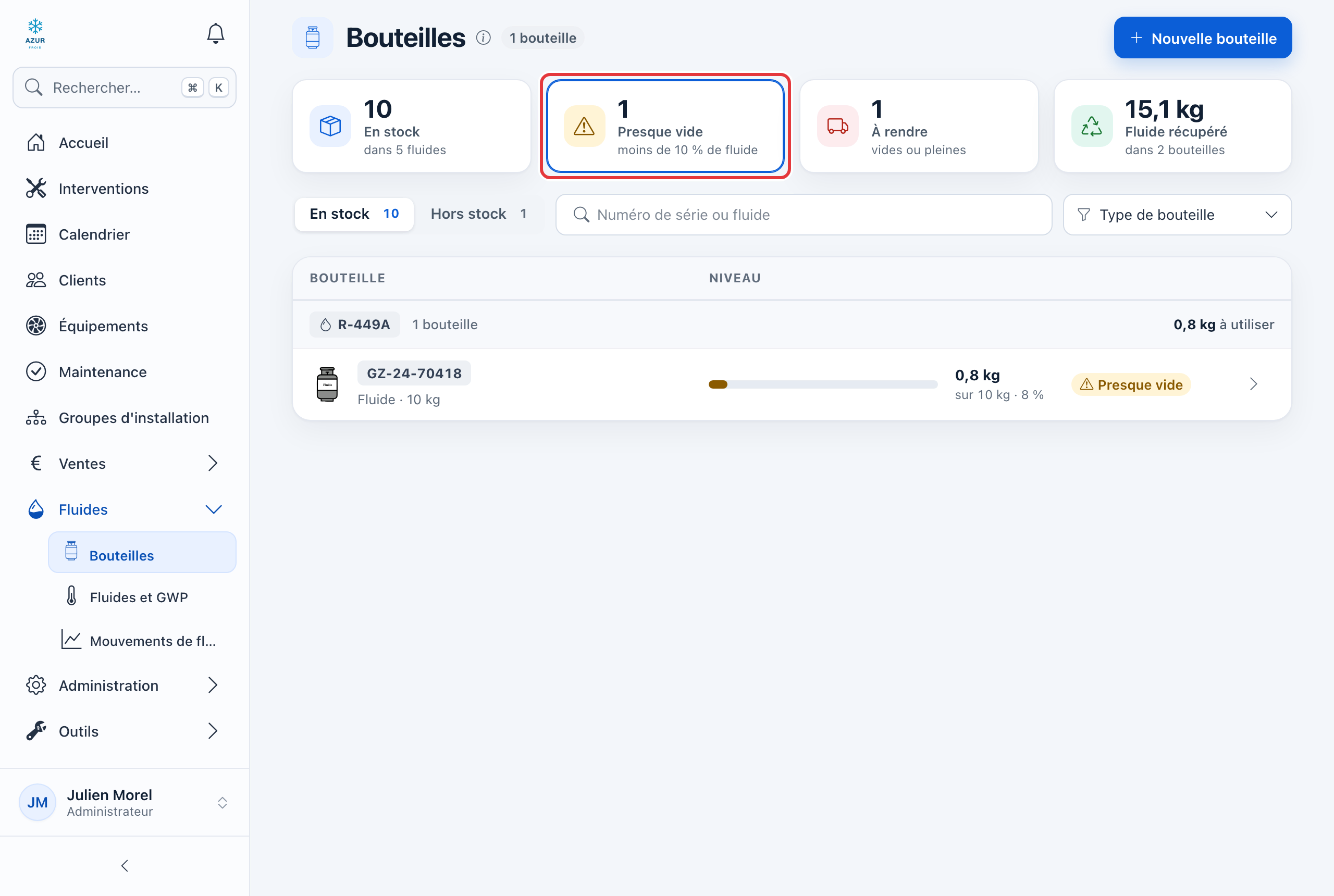Viewport: 1334px width, 896px height.
Task: Click the yellow Presque vide status badge
Action: click(1131, 384)
